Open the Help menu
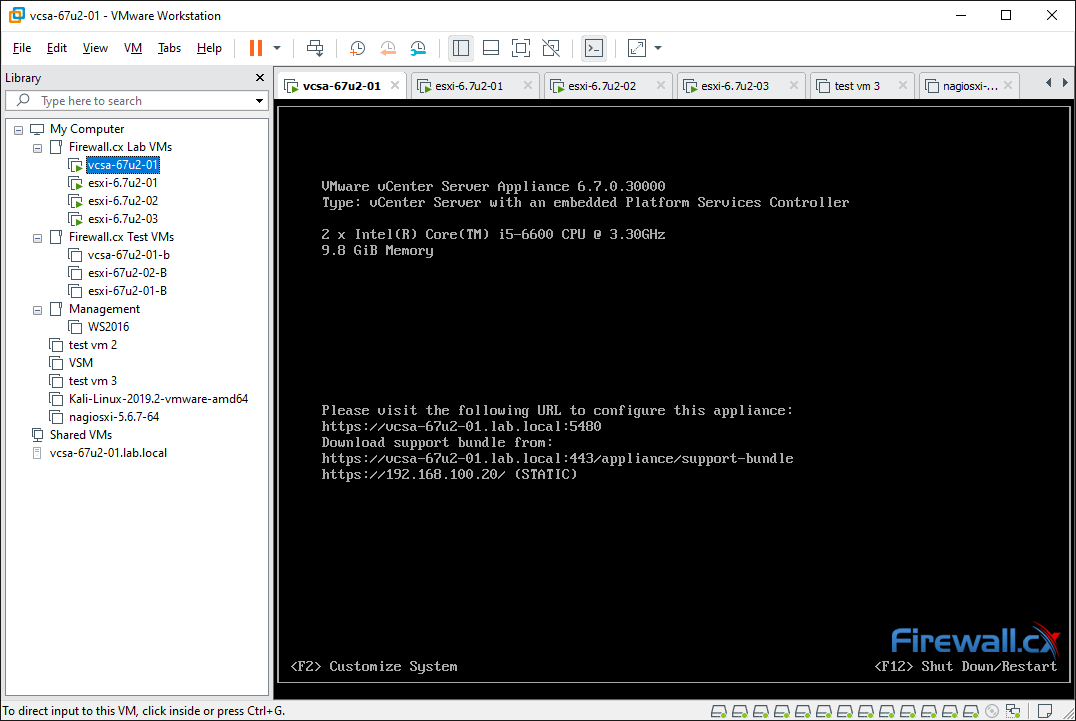Viewport: 1076px width, 721px height. (x=209, y=48)
